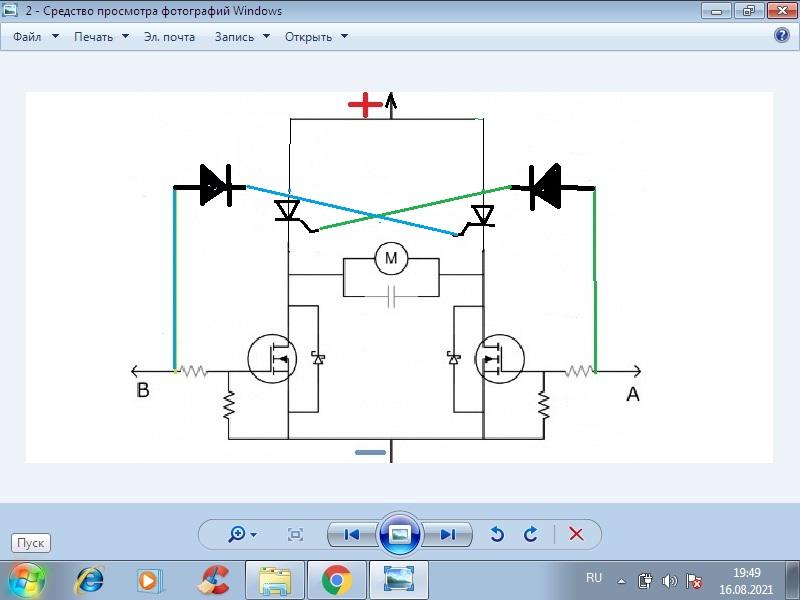Open the Открыть menu
This screenshot has width=800, height=600.
(308, 37)
